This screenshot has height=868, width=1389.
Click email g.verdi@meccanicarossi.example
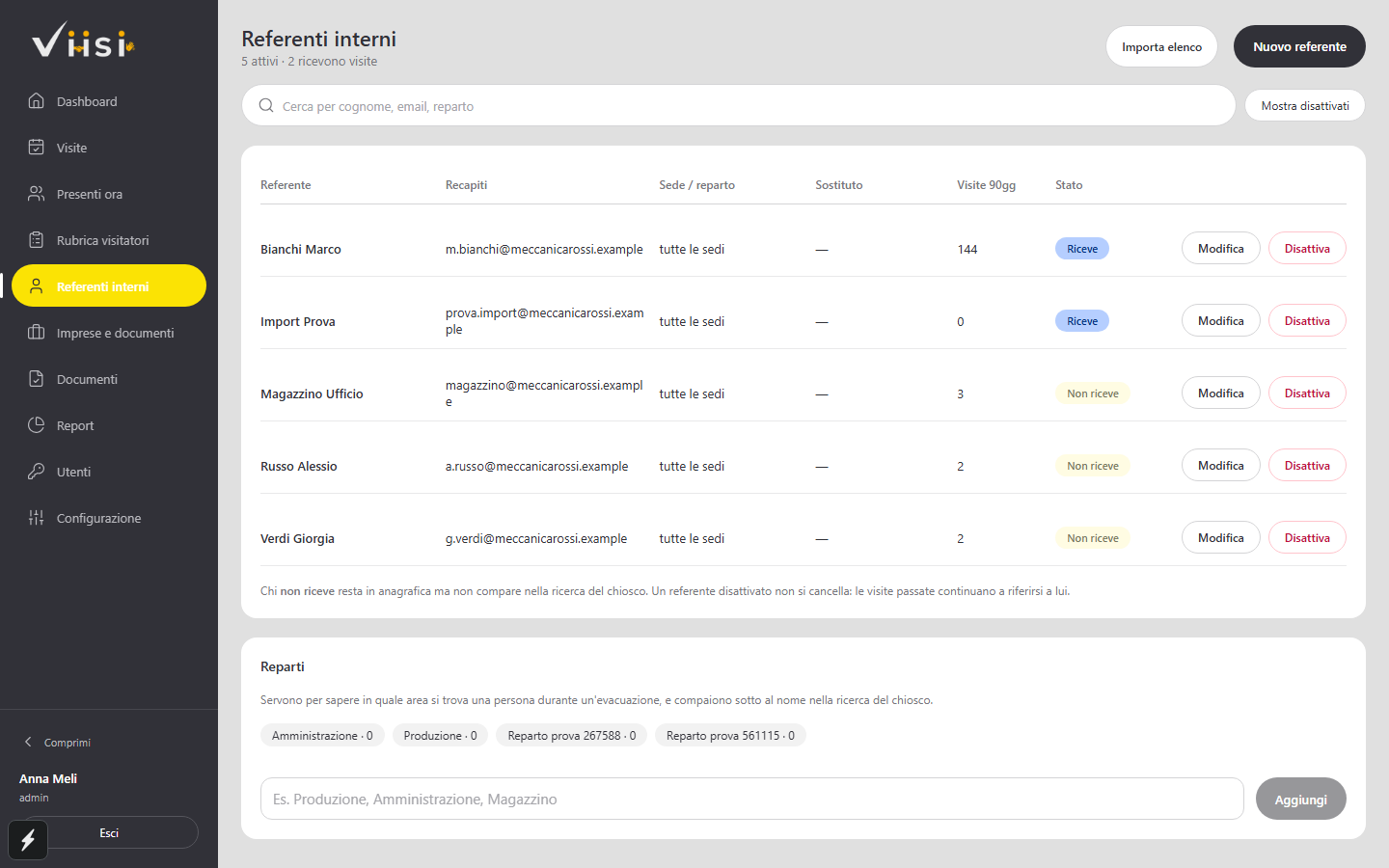[x=536, y=538]
